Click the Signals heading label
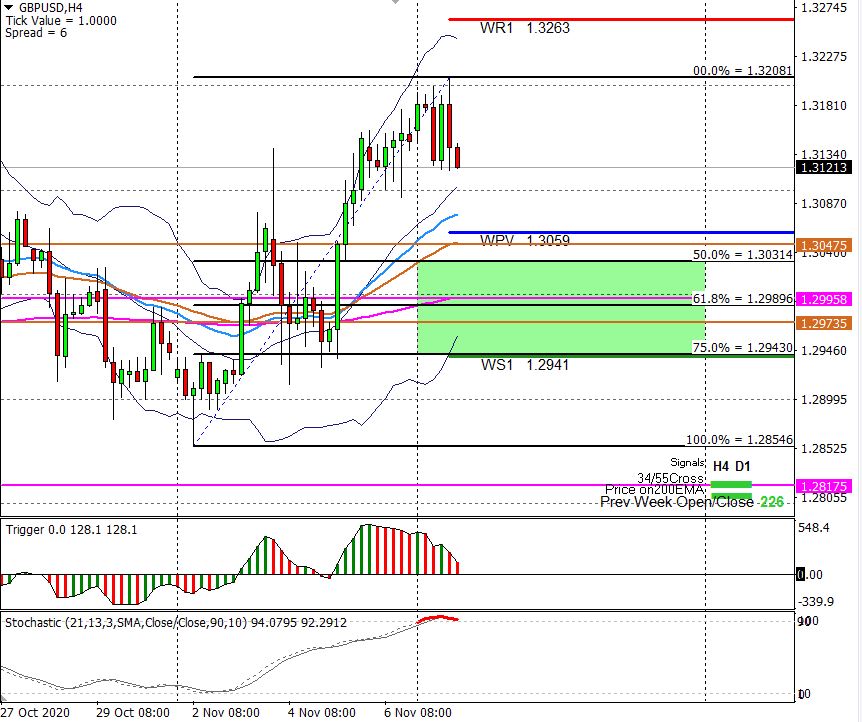This screenshot has width=862, height=722. coord(687,462)
